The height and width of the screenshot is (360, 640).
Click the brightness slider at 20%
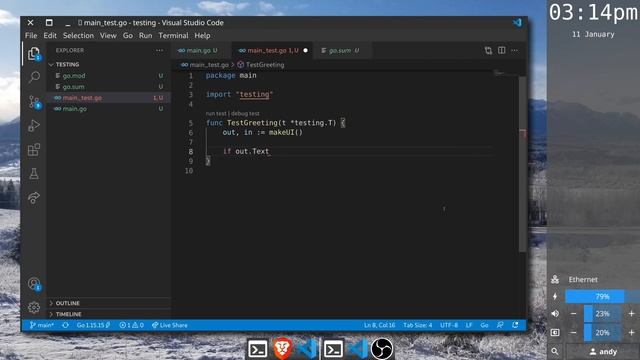pyautogui.click(x=603, y=333)
